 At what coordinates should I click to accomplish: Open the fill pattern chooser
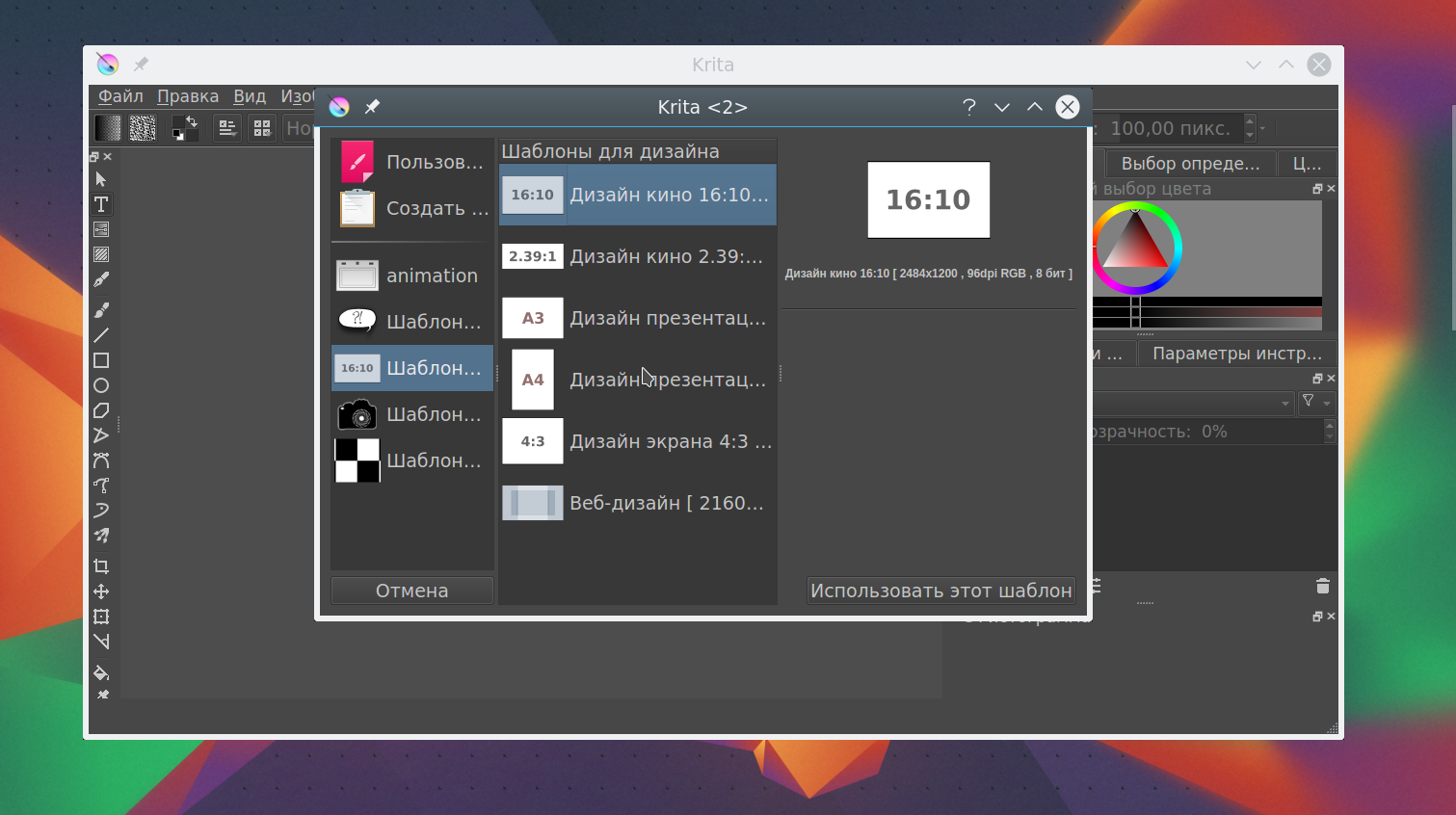pyautogui.click(x=143, y=128)
